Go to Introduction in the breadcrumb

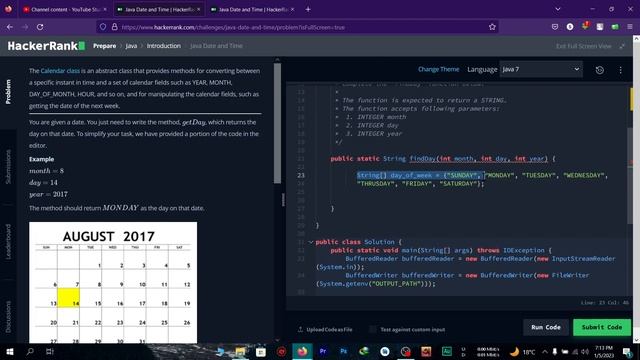point(164,46)
